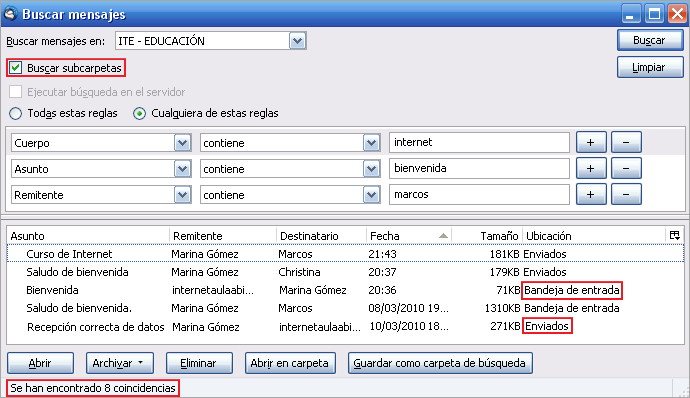This screenshot has height=398, width=690.
Task: Click the Abrir en carpeta button
Action: click(290, 363)
